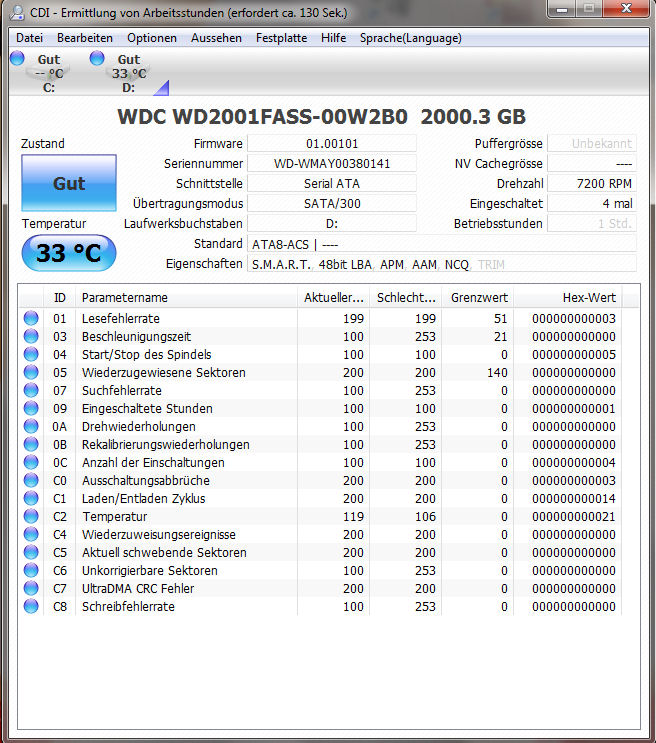Click the 33 °C temperature button
Viewport: 656px width, 743px height.
pos(69,253)
